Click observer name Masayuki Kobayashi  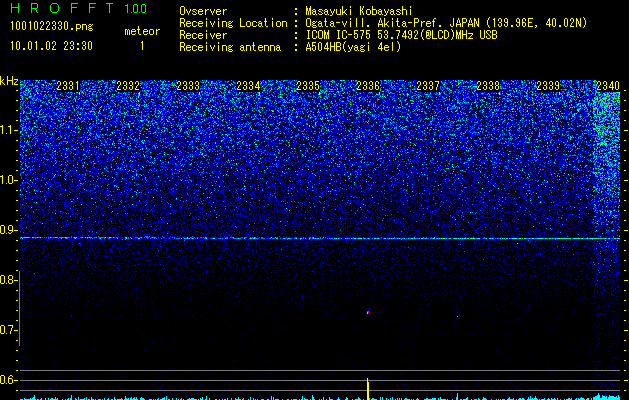click(359, 11)
